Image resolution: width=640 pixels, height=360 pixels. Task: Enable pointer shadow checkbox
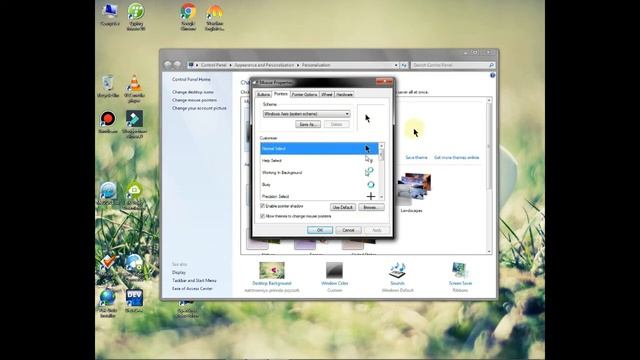click(262, 206)
